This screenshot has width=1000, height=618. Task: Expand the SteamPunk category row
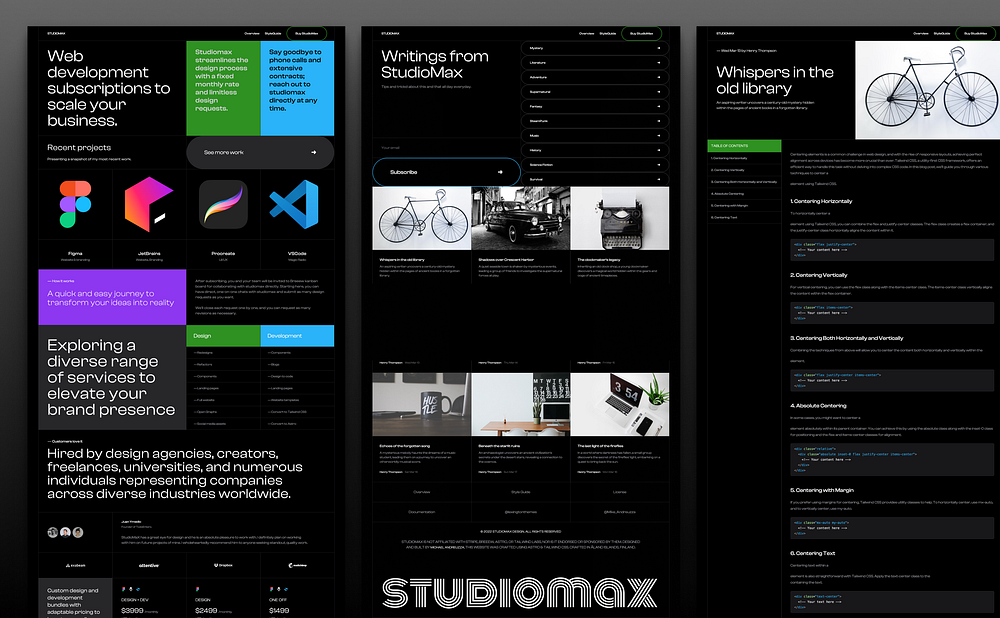point(595,121)
